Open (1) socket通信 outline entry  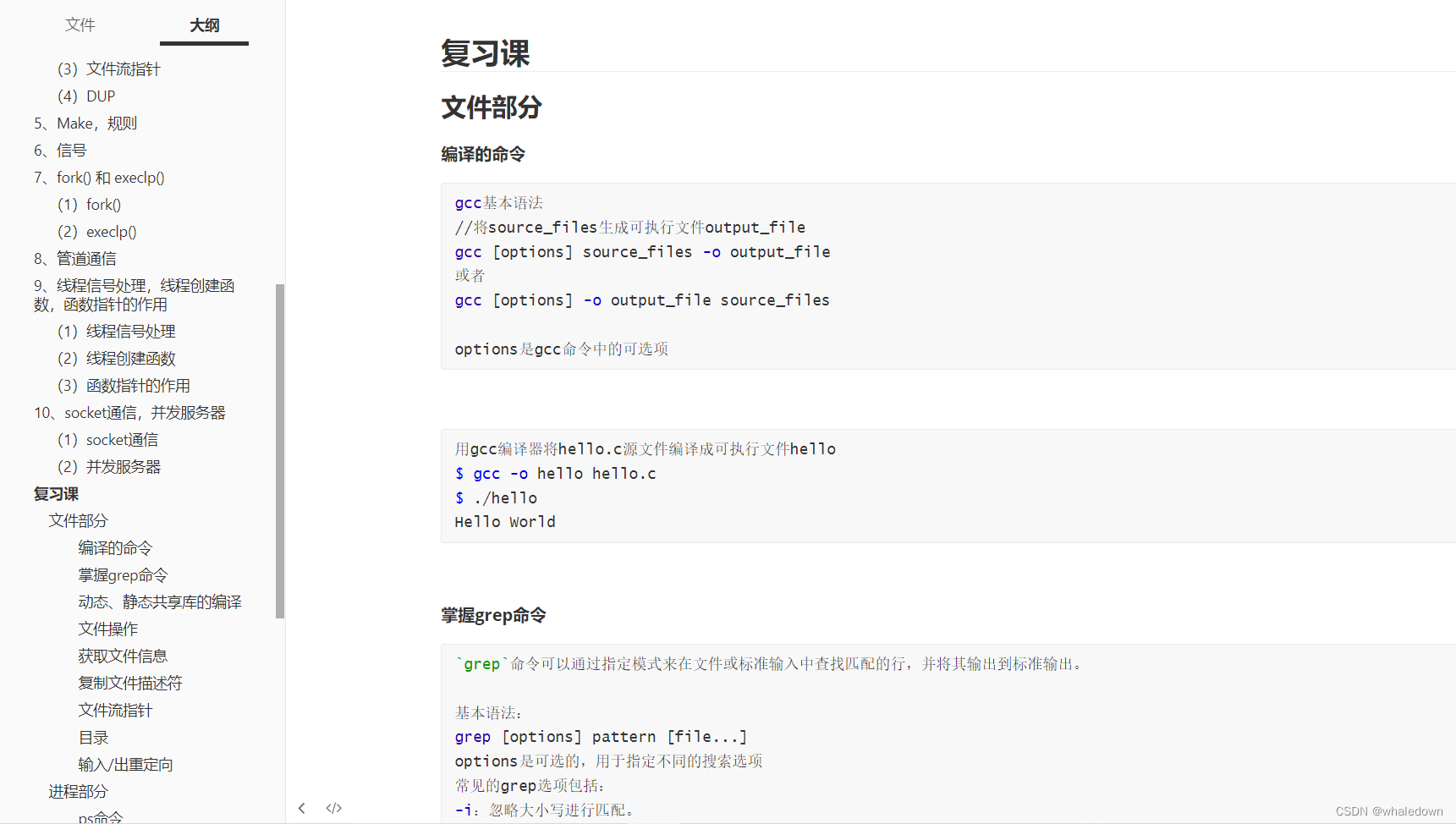(107, 439)
